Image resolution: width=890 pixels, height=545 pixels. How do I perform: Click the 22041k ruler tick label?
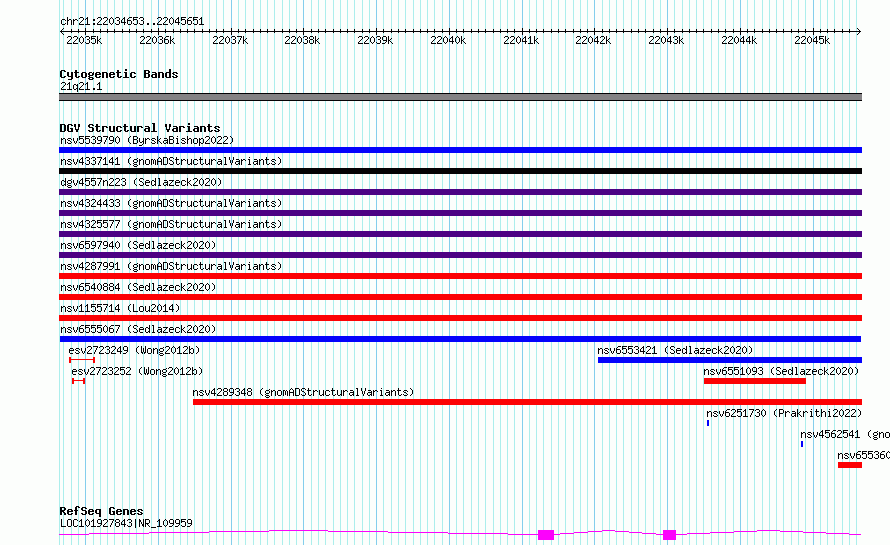[521, 40]
